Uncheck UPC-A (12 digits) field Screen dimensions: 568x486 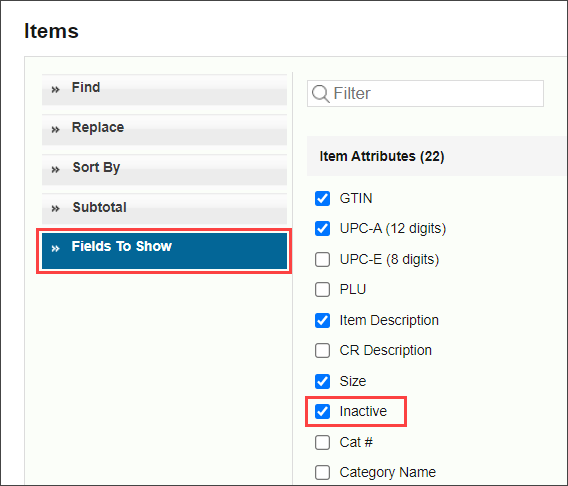click(322, 229)
